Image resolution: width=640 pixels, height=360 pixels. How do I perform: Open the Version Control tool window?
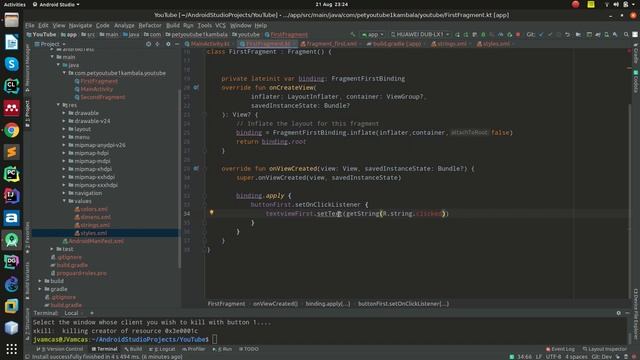tap(60, 349)
